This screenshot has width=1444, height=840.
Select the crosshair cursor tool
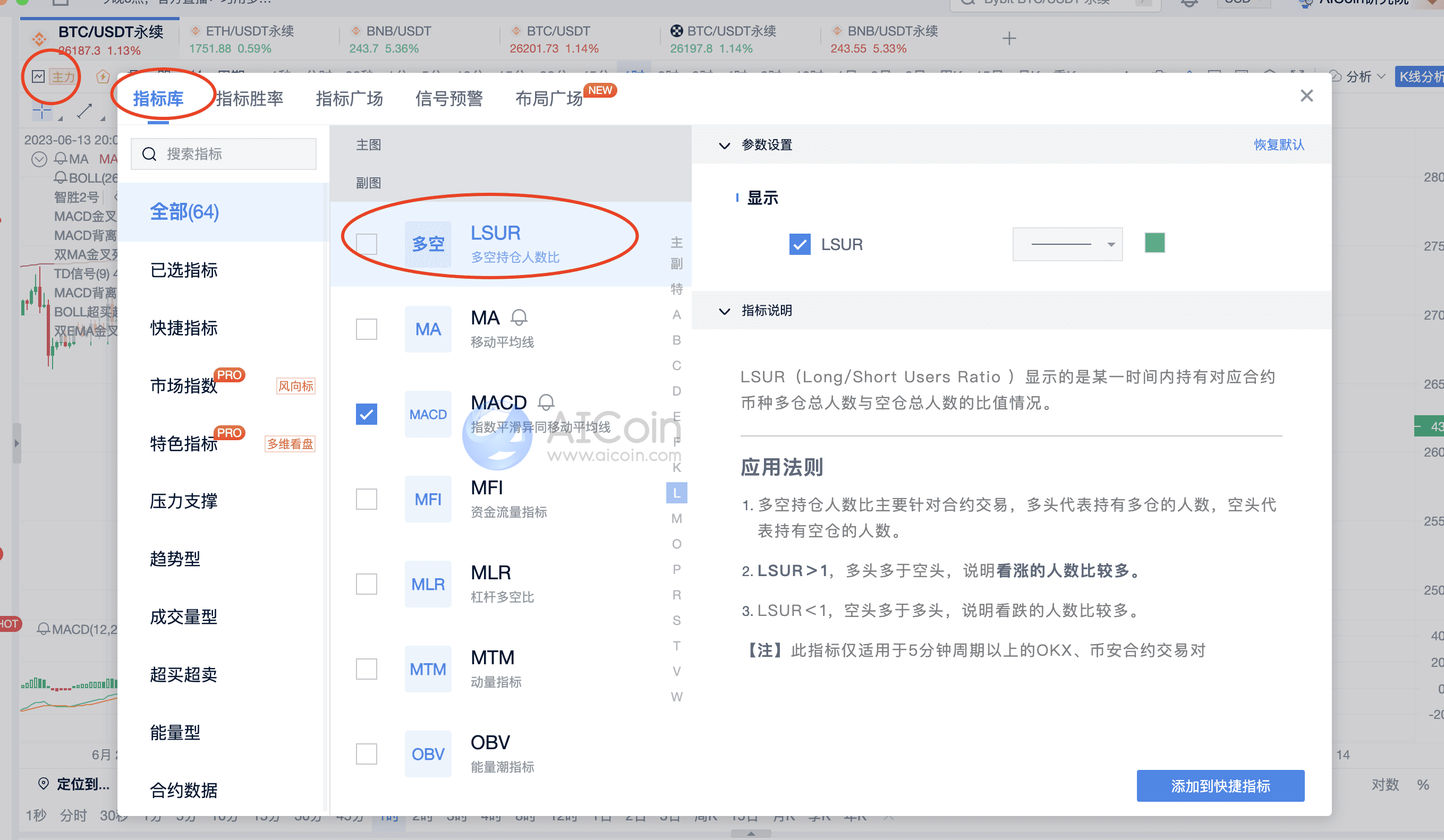(x=41, y=112)
